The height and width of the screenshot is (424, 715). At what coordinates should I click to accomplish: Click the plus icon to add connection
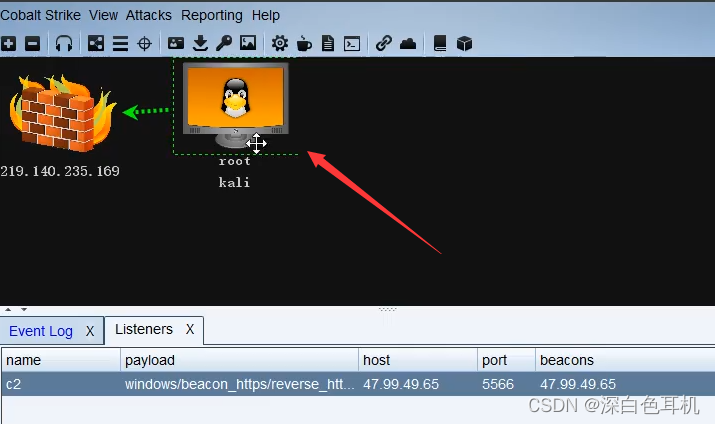tap(9, 44)
